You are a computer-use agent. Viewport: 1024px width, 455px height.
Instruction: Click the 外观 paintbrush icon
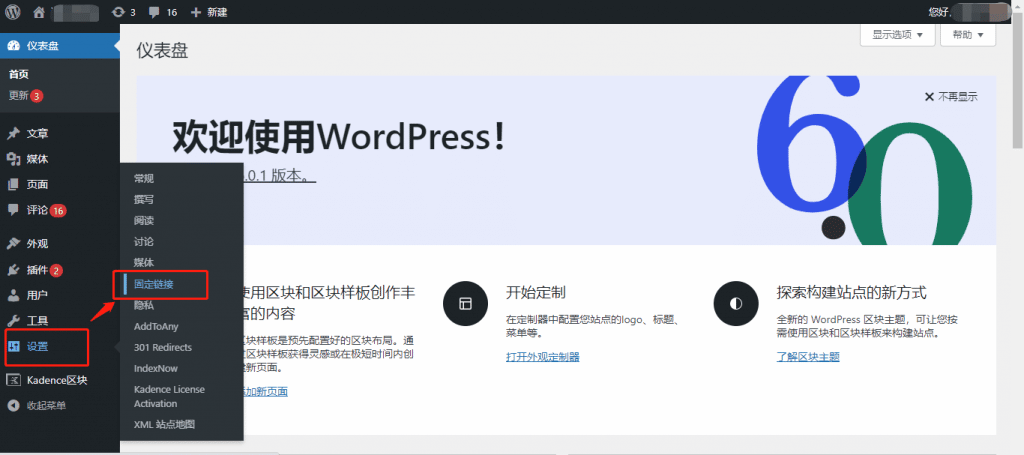[x=13, y=244]
